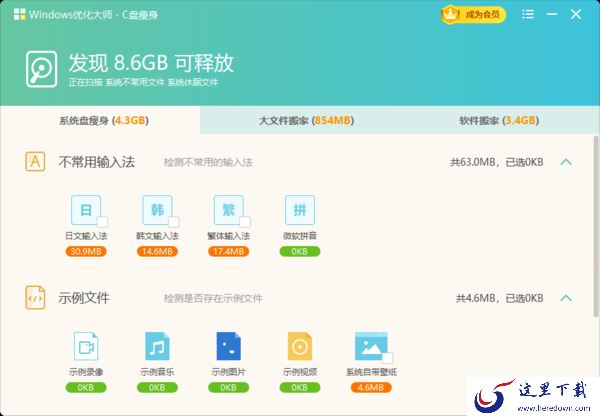Screen dimensions: 600x416
Task: Click the disk scan icon in header
Action: (42, 69)
